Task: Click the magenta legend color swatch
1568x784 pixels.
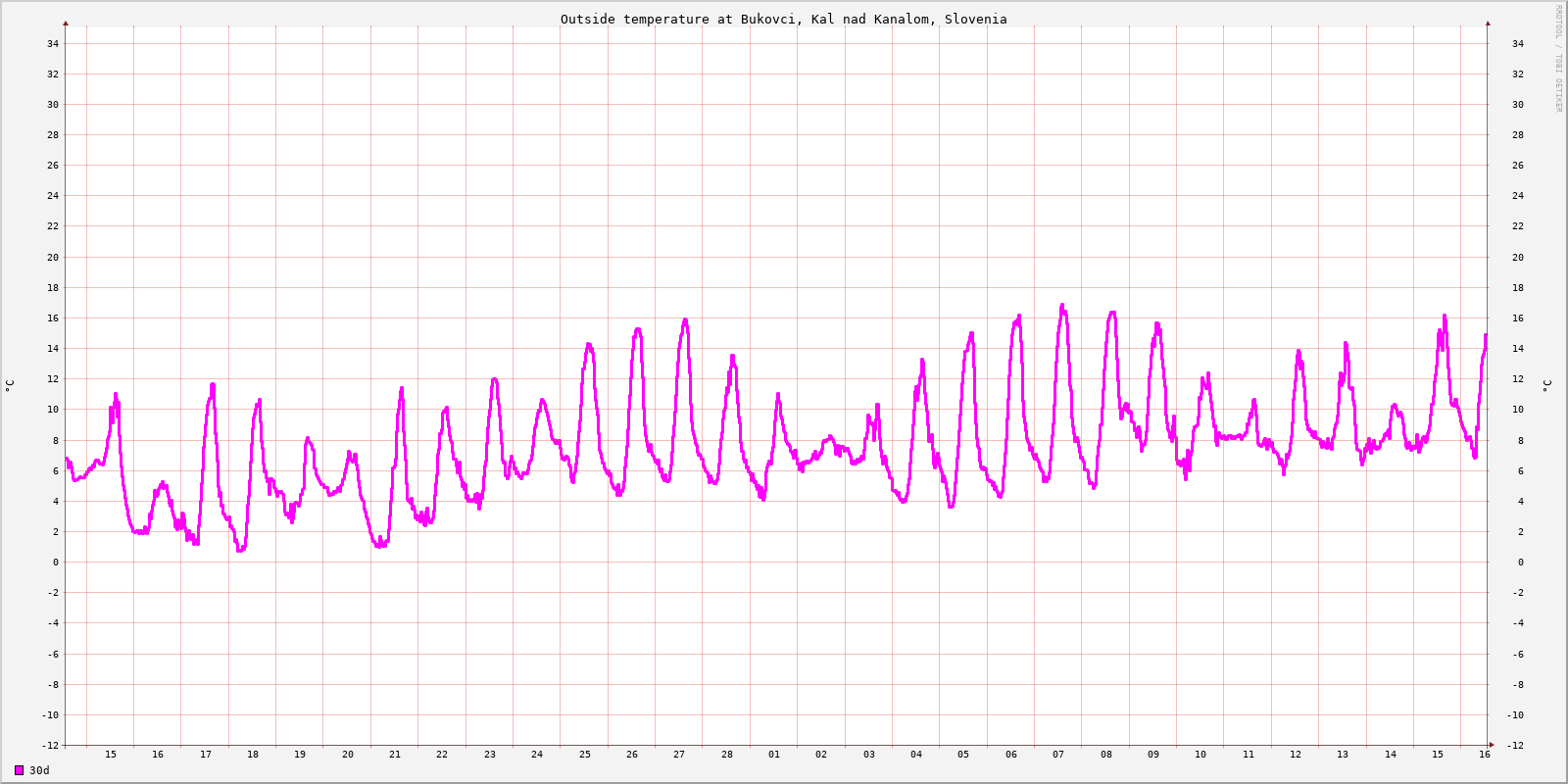Action: pyautogui.click(x=19, y=770)
